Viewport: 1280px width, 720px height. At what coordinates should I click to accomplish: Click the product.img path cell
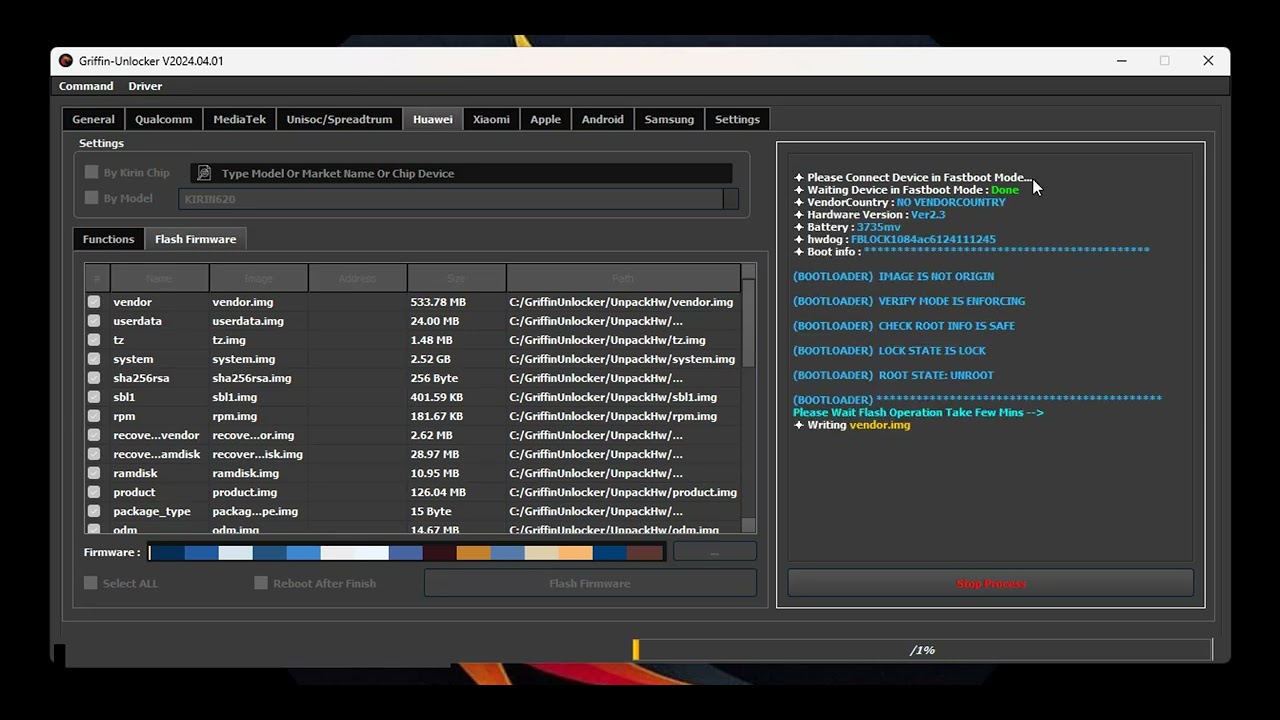point(623,492)
